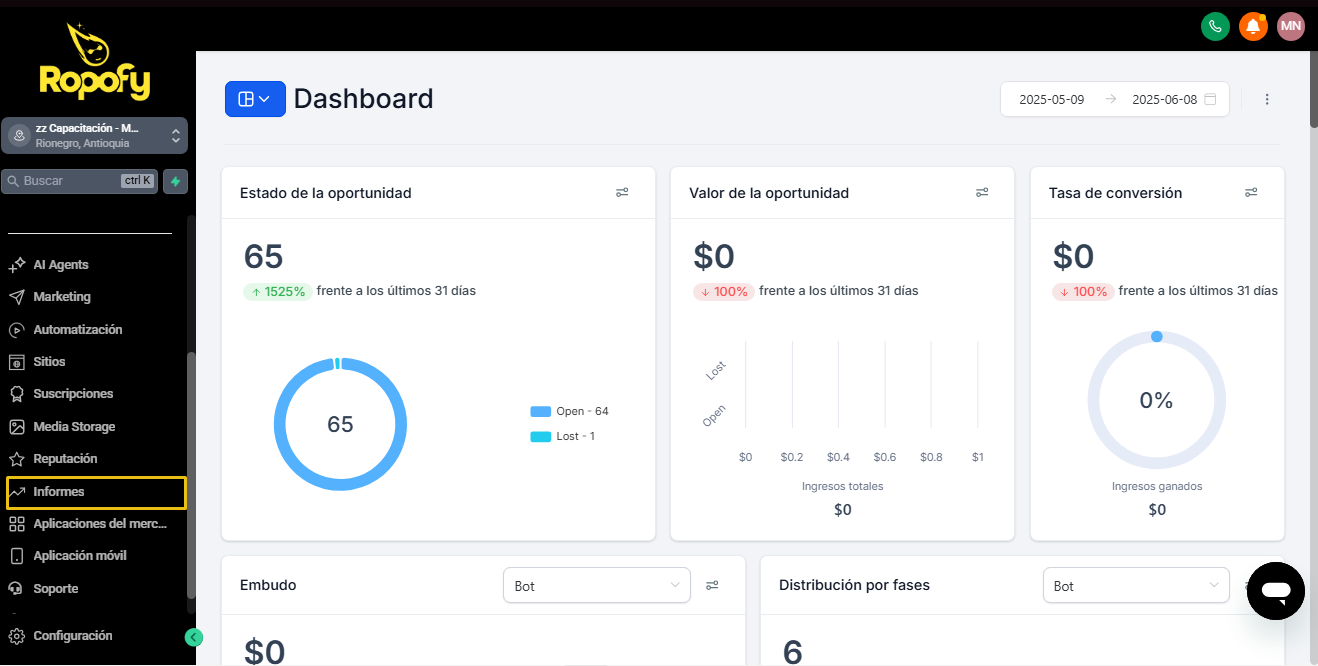Click the end date 2025-06-08
Screen dimensions: 1318x666
[x=1164, y=100]
